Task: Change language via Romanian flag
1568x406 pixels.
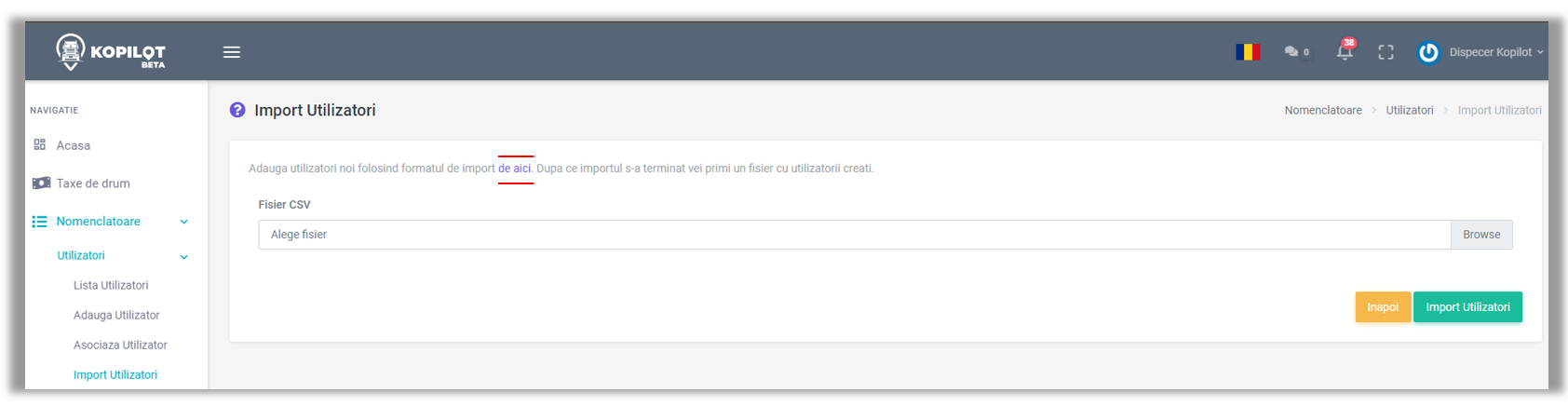Action: (x=1248, y=52)
